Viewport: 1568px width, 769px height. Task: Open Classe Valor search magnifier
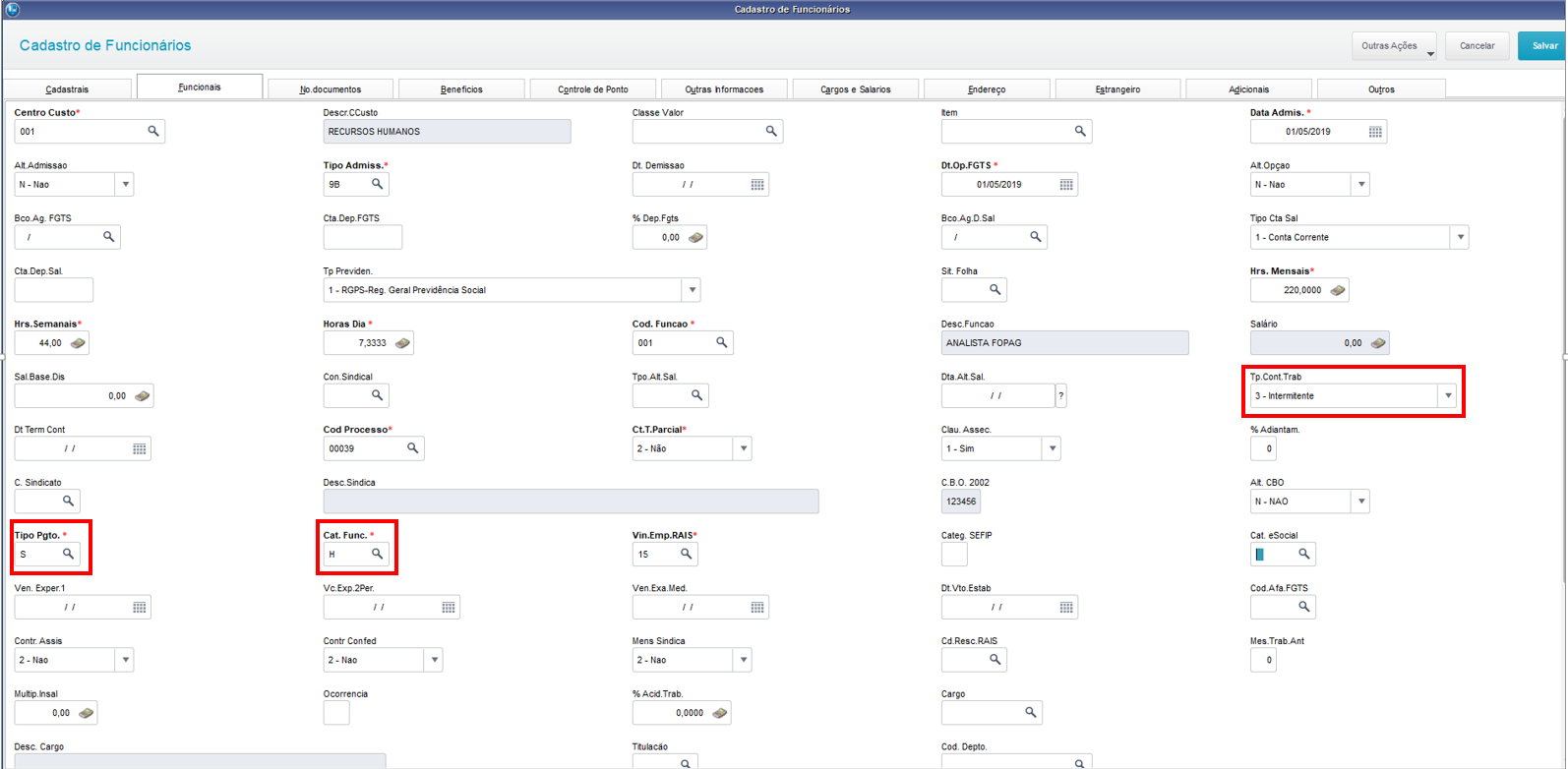(771, 131)
